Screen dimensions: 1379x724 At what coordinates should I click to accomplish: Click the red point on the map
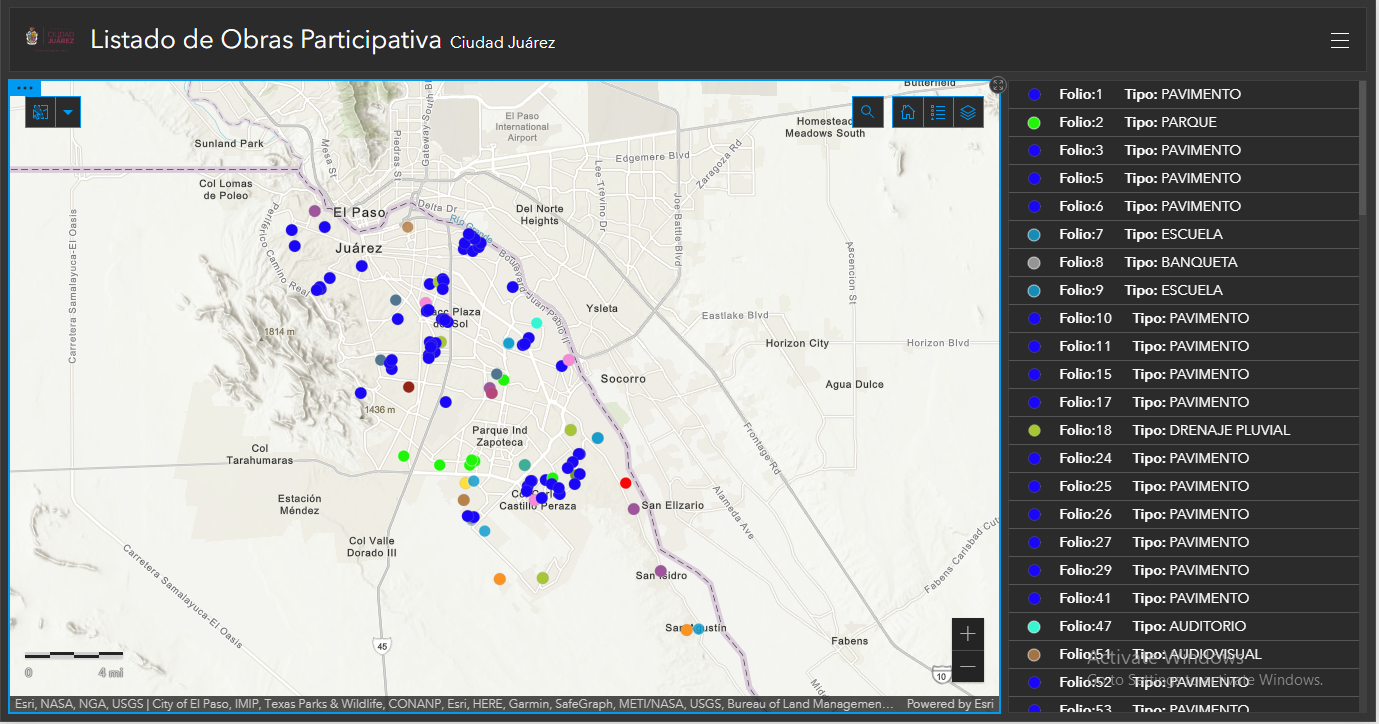point(626,483)
